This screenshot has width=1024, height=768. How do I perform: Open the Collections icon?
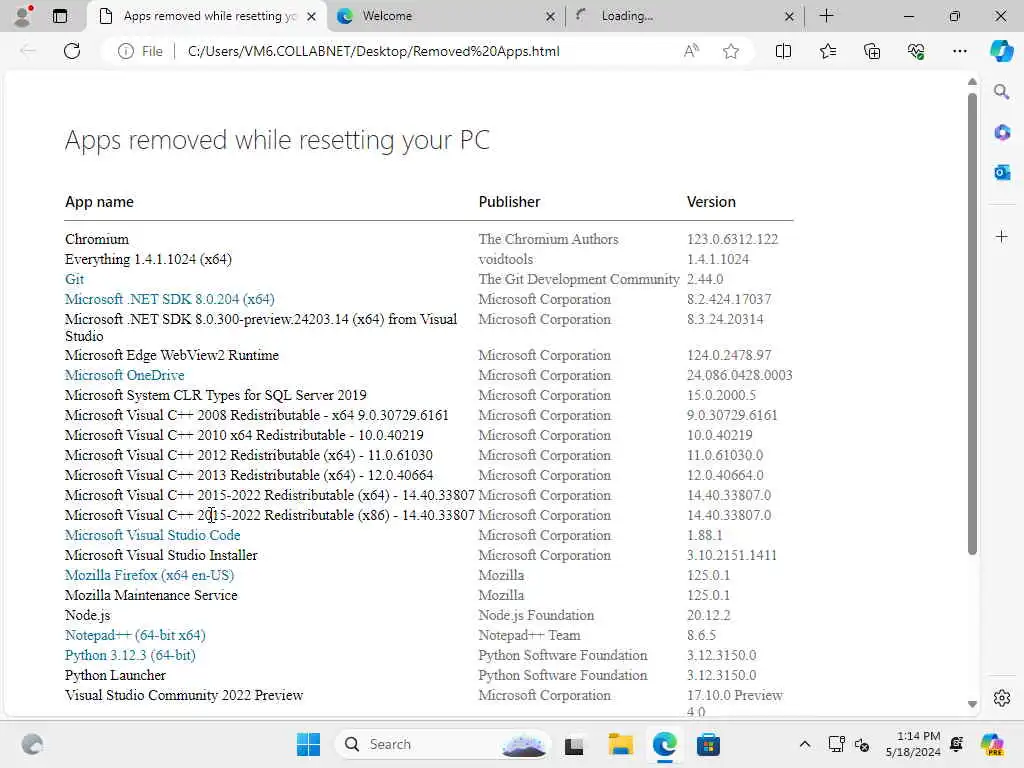pos(872,51)
